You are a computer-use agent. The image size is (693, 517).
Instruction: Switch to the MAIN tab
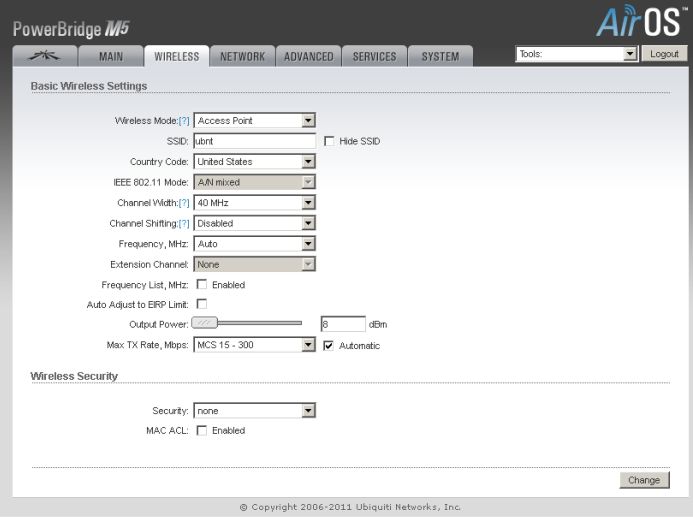(110, 56)
